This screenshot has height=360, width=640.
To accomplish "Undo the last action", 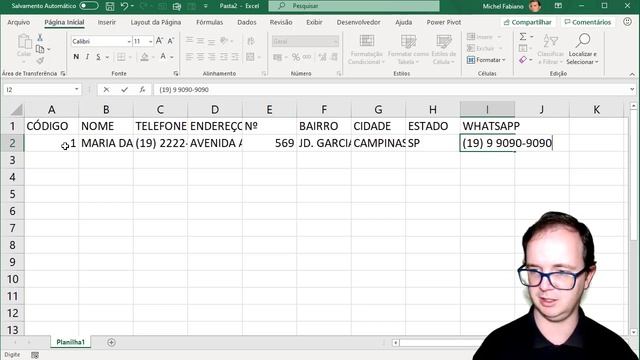I will coord(124,6).
